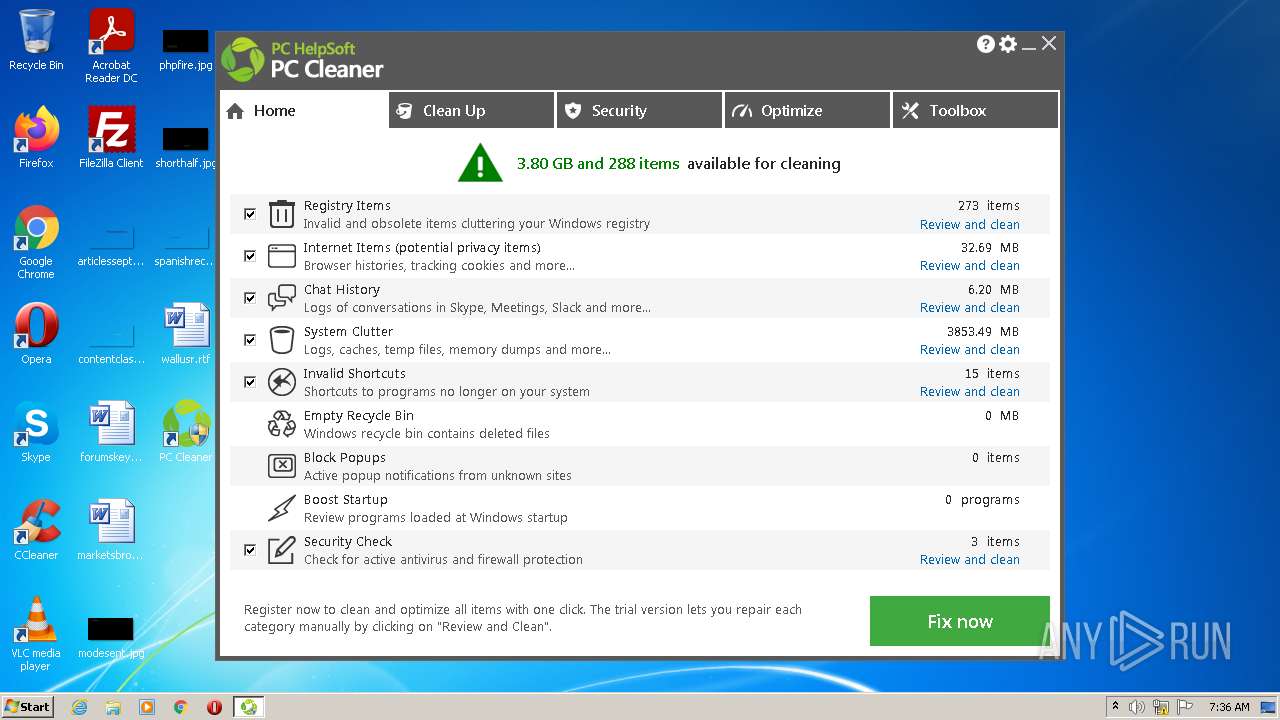Image resolution: width=1280 pixels, height=720 pixels.
Task: Open Windows Explorer folder in taskbar
Action: (x=113, y=707)
